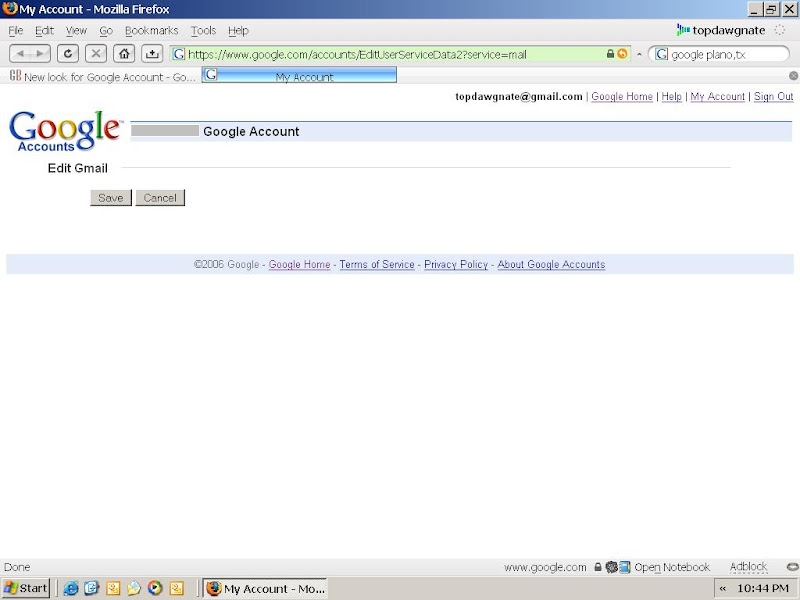This screenshot has width=800, height=600.
Task: Click the padlock icon in address bar
Action: [610, 54]
